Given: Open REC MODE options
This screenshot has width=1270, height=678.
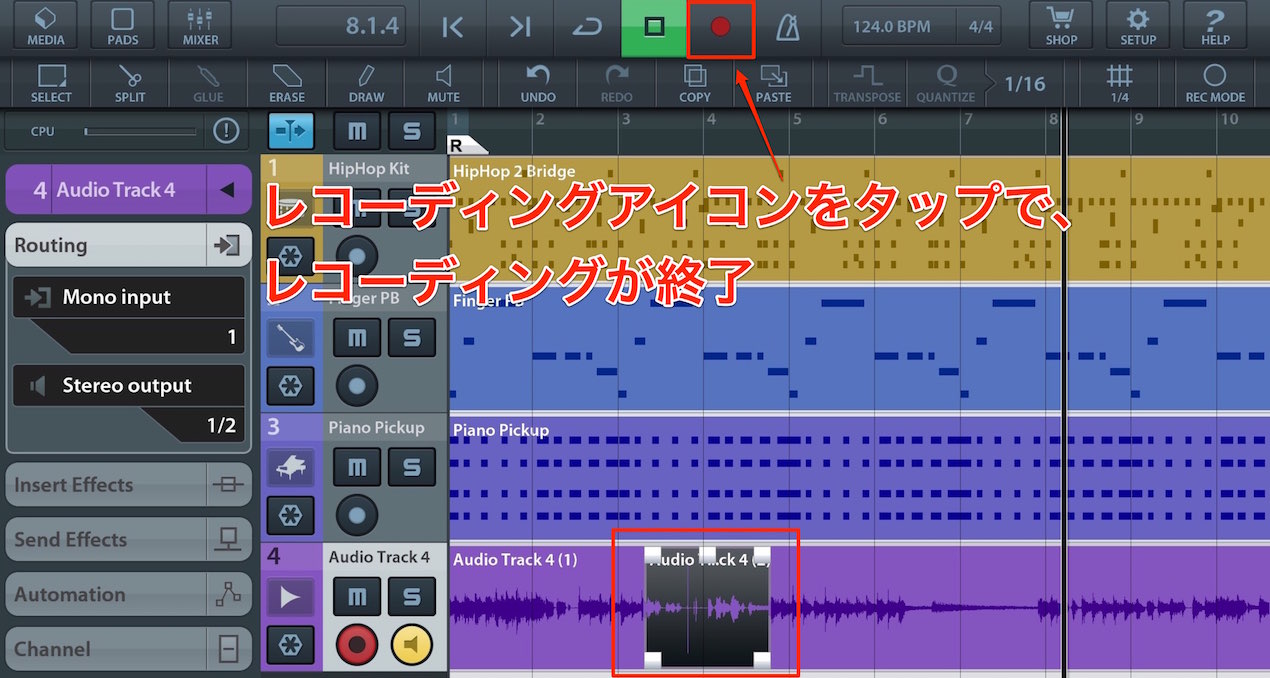Looking at the screenshot, I should (1215, 83).
